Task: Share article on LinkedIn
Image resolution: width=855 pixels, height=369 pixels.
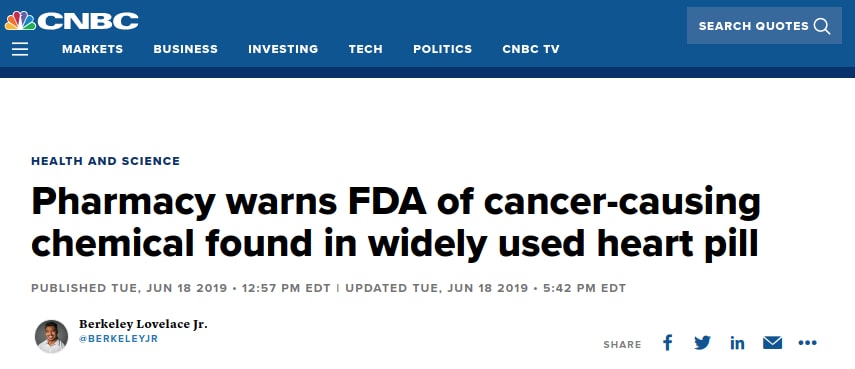Action: (x=737, y=343)
